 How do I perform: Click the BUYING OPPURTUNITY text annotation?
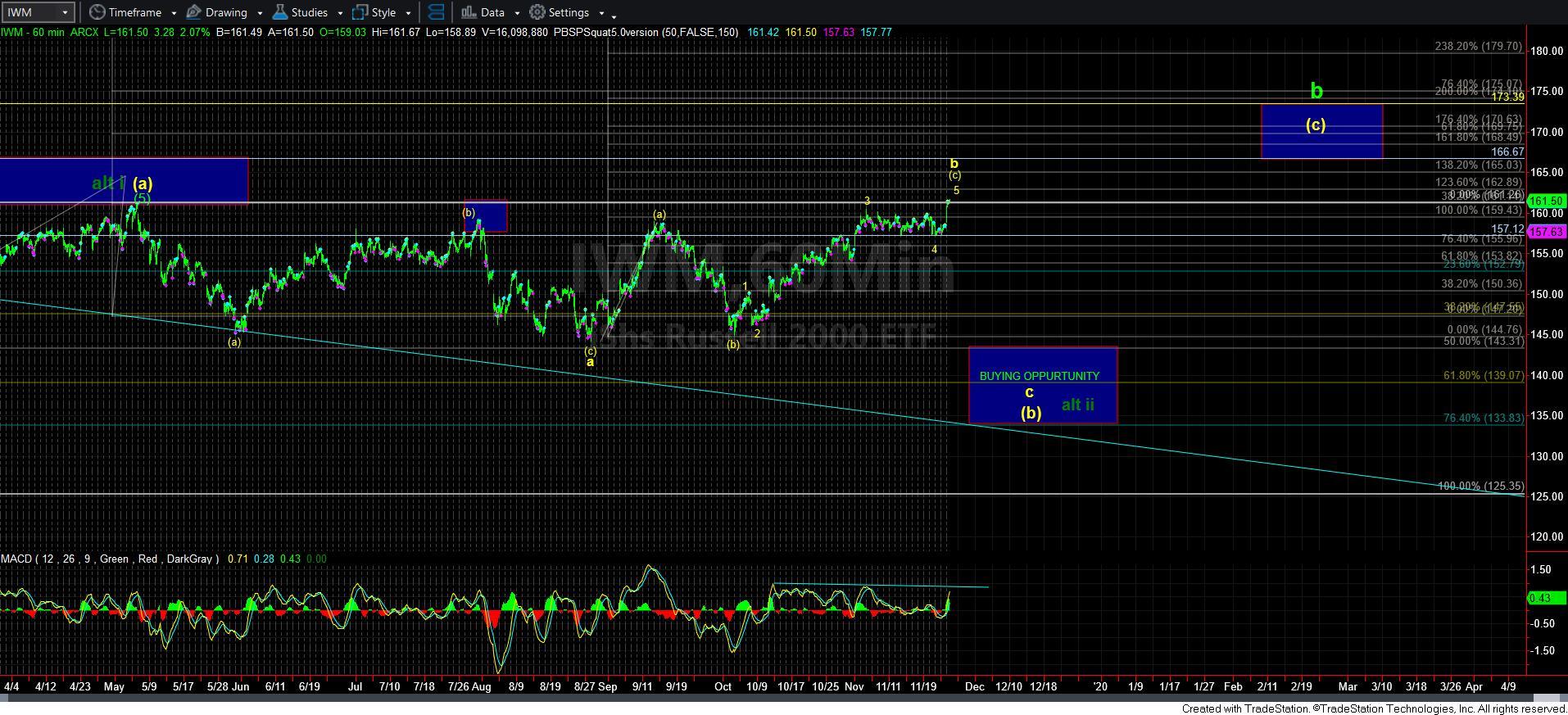click(x=1039, y=376)
